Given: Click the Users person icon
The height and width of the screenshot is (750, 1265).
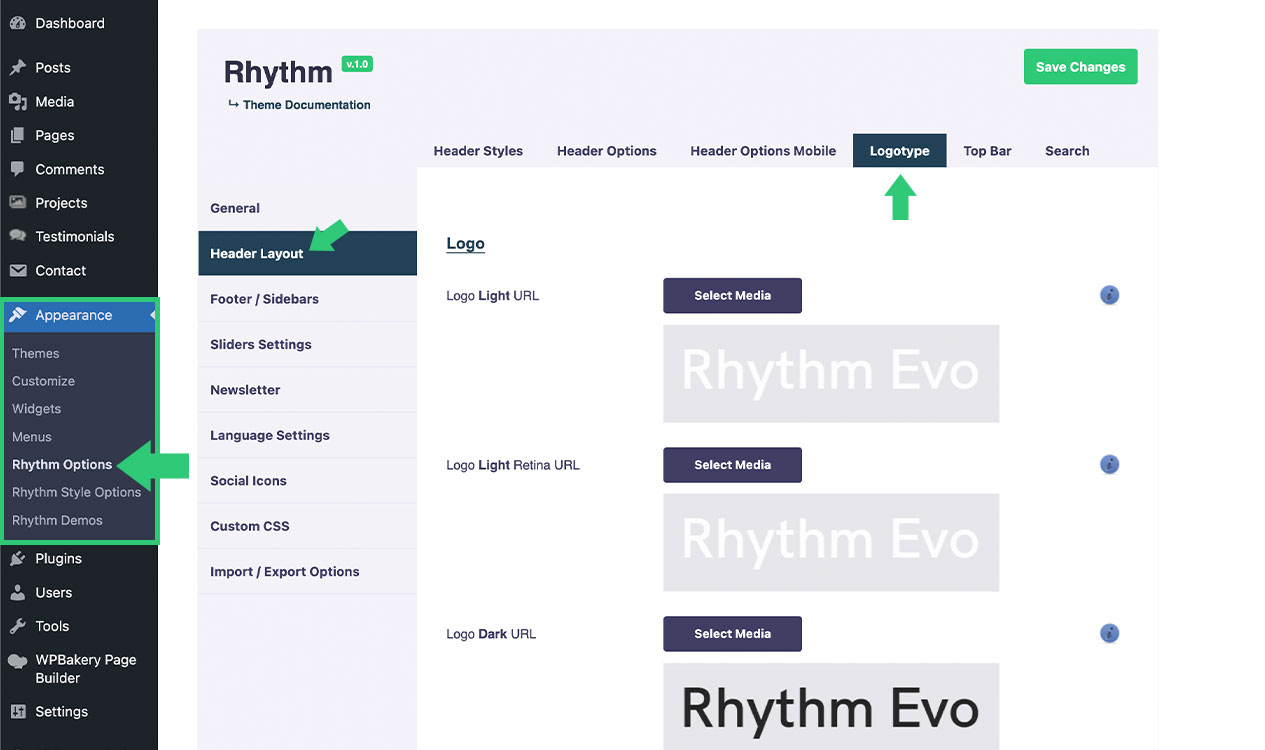Looking at the screenshot, I should coord(17,593).
